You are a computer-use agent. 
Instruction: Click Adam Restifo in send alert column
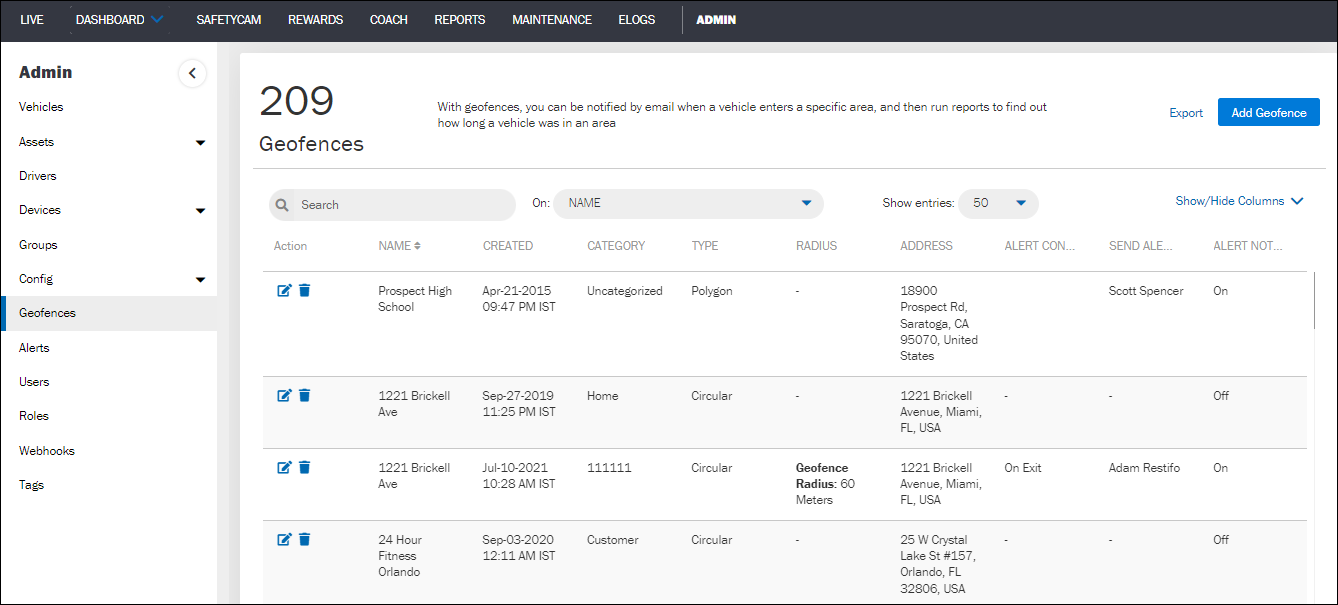point(1145,468)
